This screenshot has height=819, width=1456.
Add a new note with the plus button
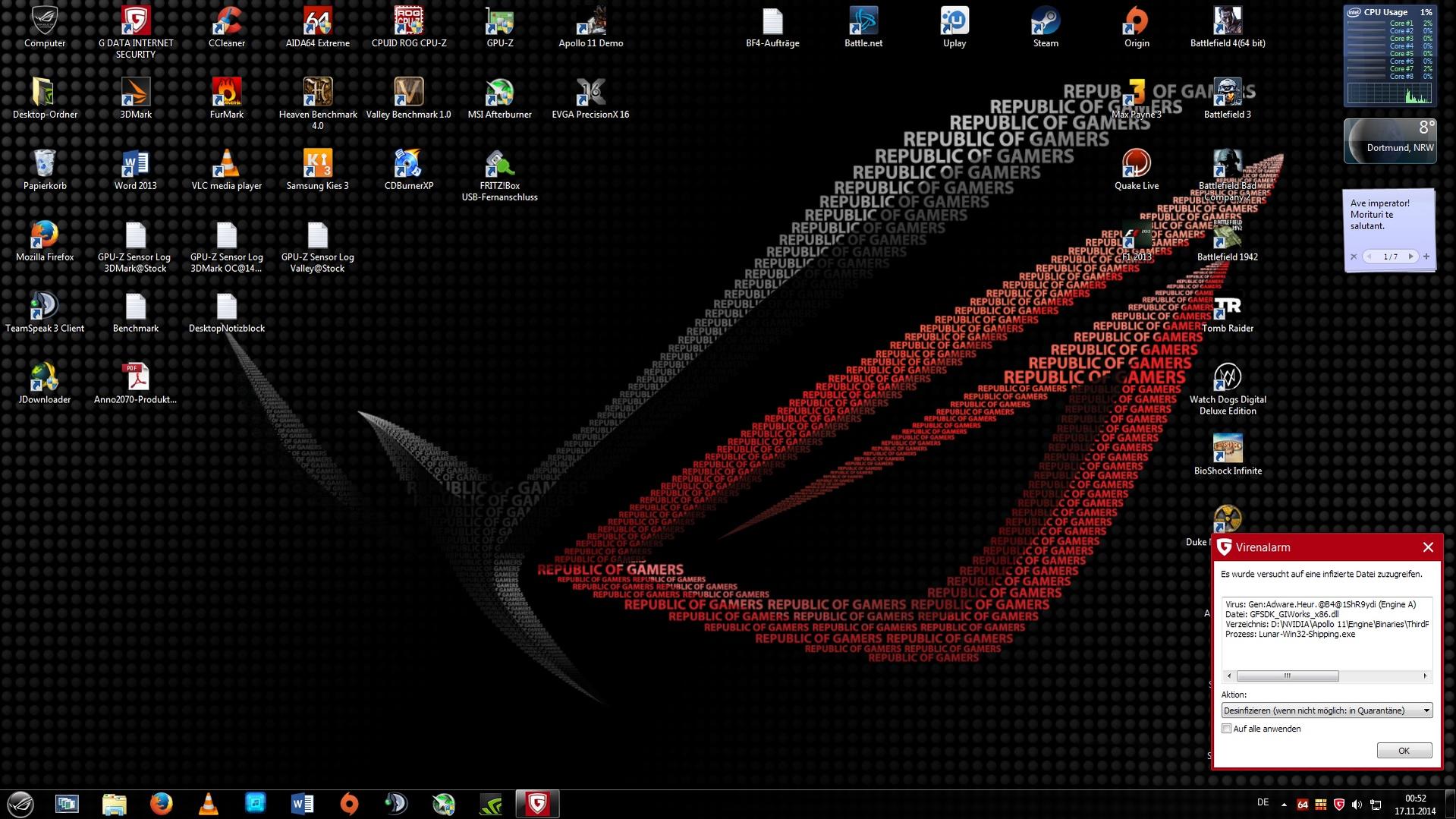click(1426, 257)
